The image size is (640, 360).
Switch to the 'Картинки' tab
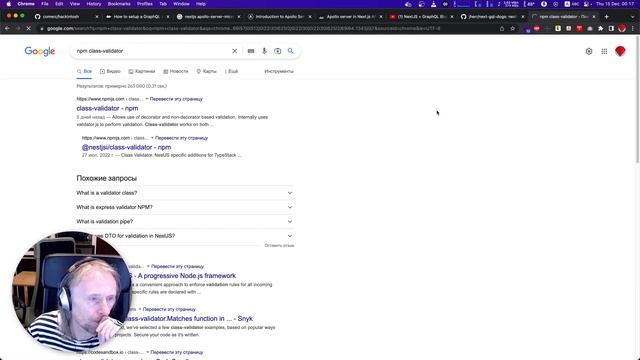pos(142,71)
